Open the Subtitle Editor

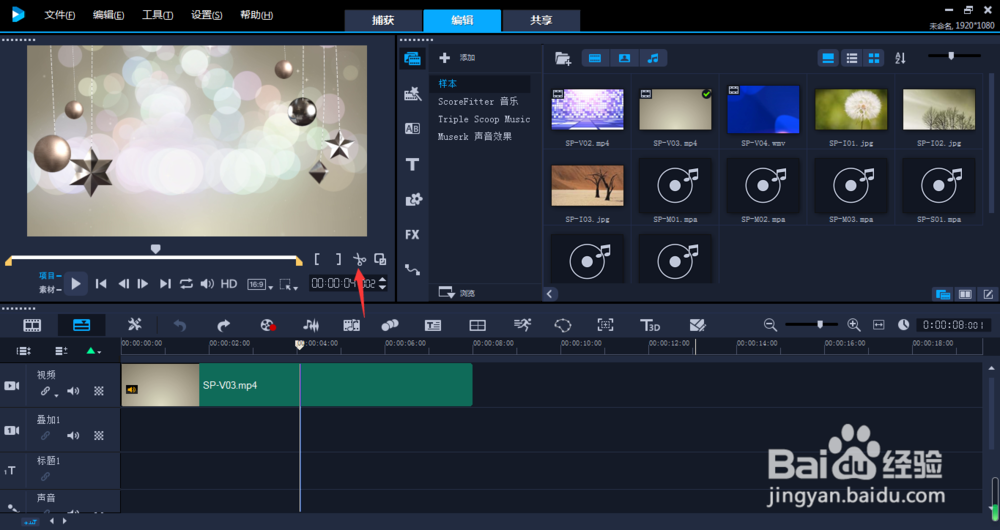click(433, 325)
